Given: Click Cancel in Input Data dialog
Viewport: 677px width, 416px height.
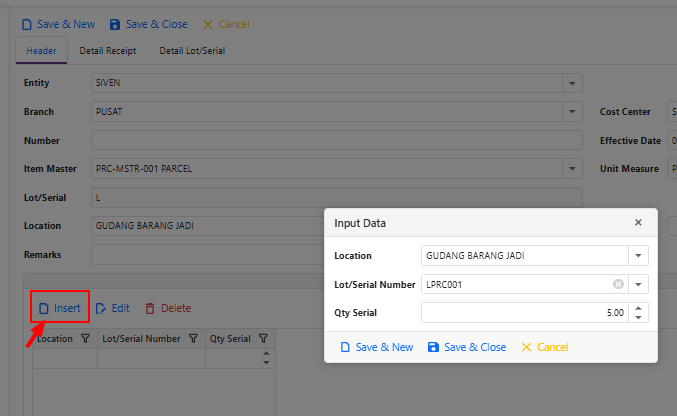Looking at the screenshot, I should click(545, 347).
